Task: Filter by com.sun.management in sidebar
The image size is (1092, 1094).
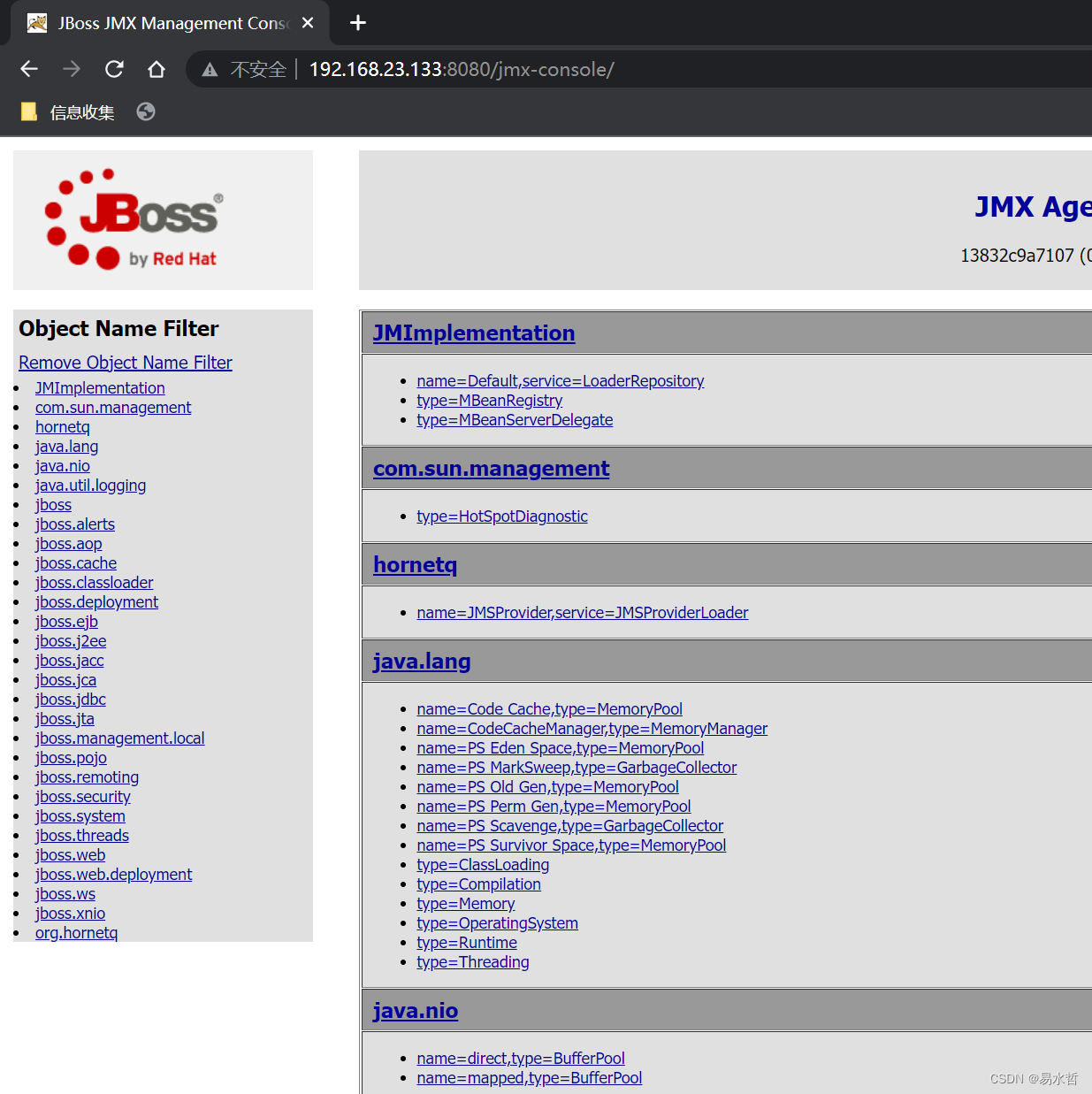Action: tap(113, 408)
